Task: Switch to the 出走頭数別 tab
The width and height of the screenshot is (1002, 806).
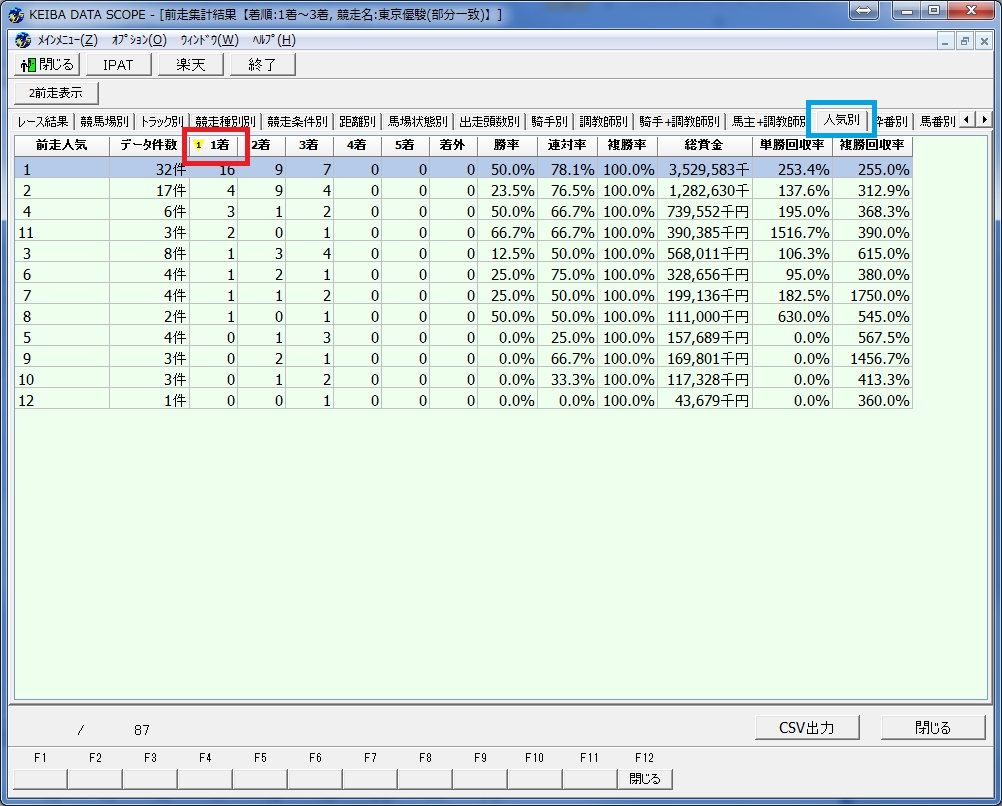Action: point(489,121)
